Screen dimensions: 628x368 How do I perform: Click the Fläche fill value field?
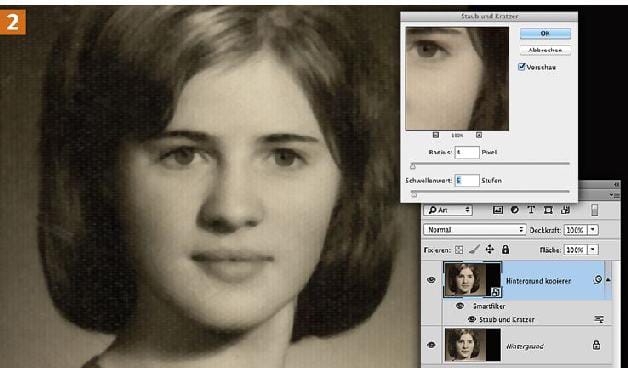(x=575, y=250)
